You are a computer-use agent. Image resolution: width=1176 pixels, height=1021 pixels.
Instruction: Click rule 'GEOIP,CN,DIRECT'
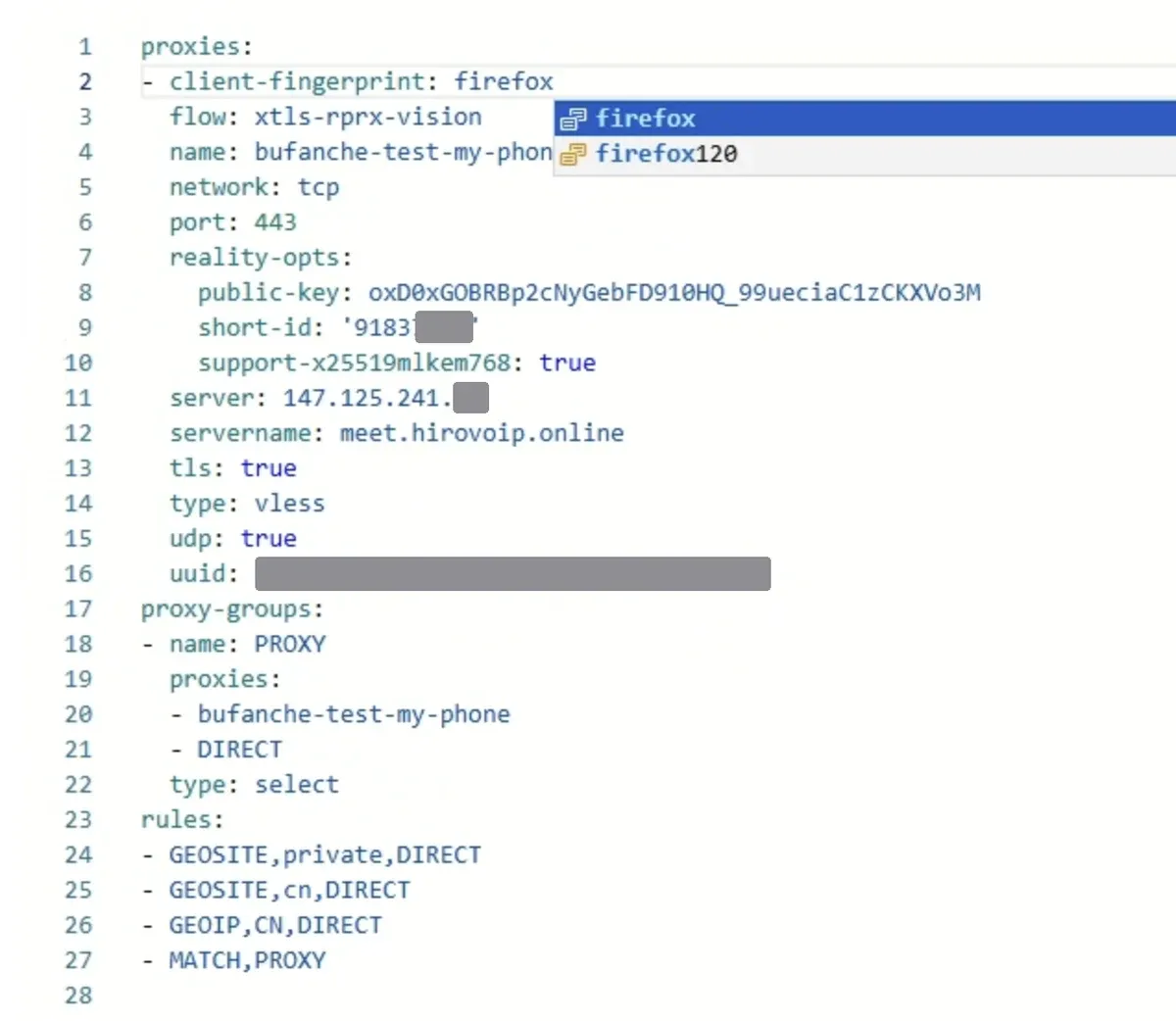coord(275,925)
